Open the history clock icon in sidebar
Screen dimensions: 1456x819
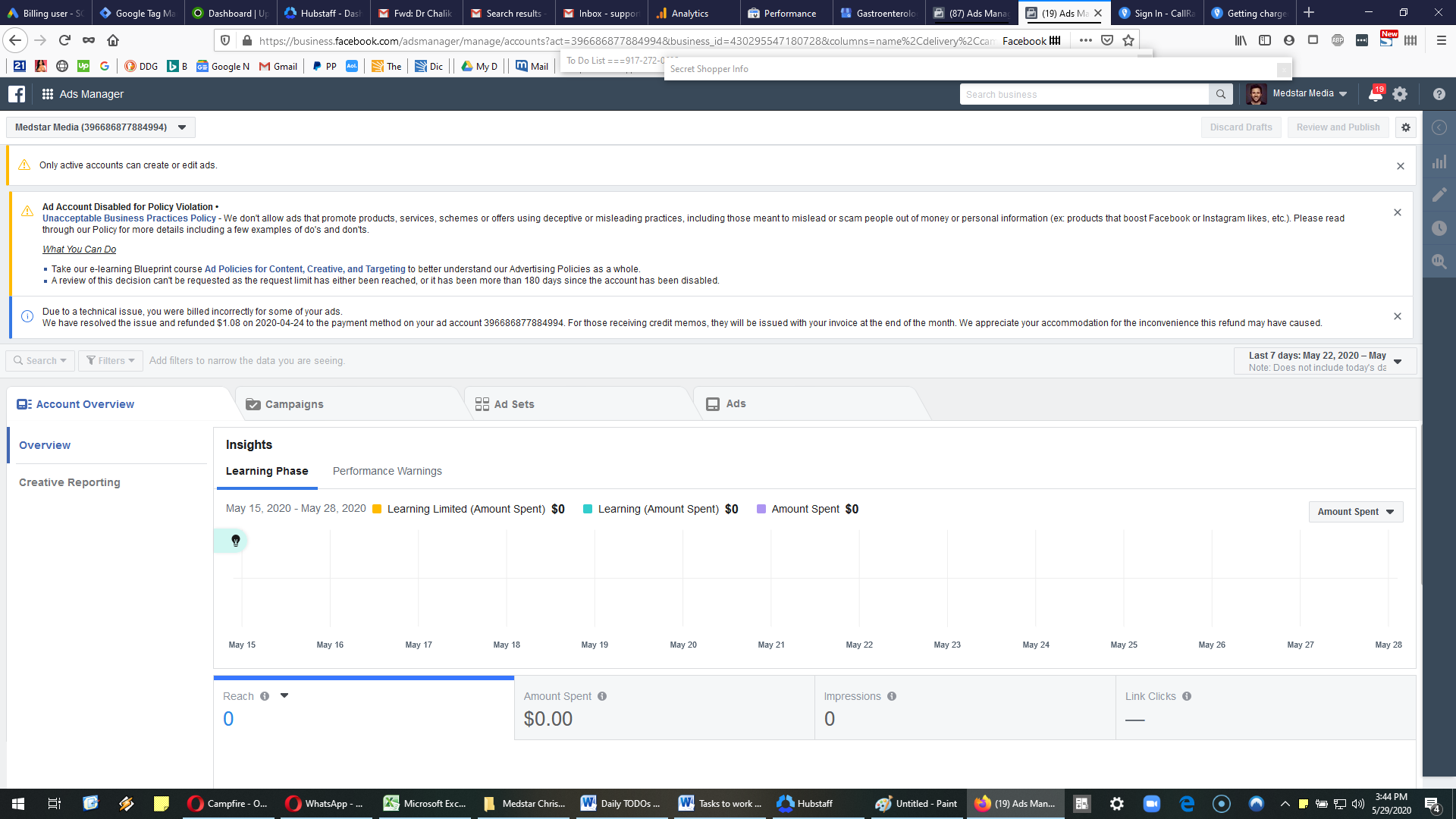click(1439, 227)
